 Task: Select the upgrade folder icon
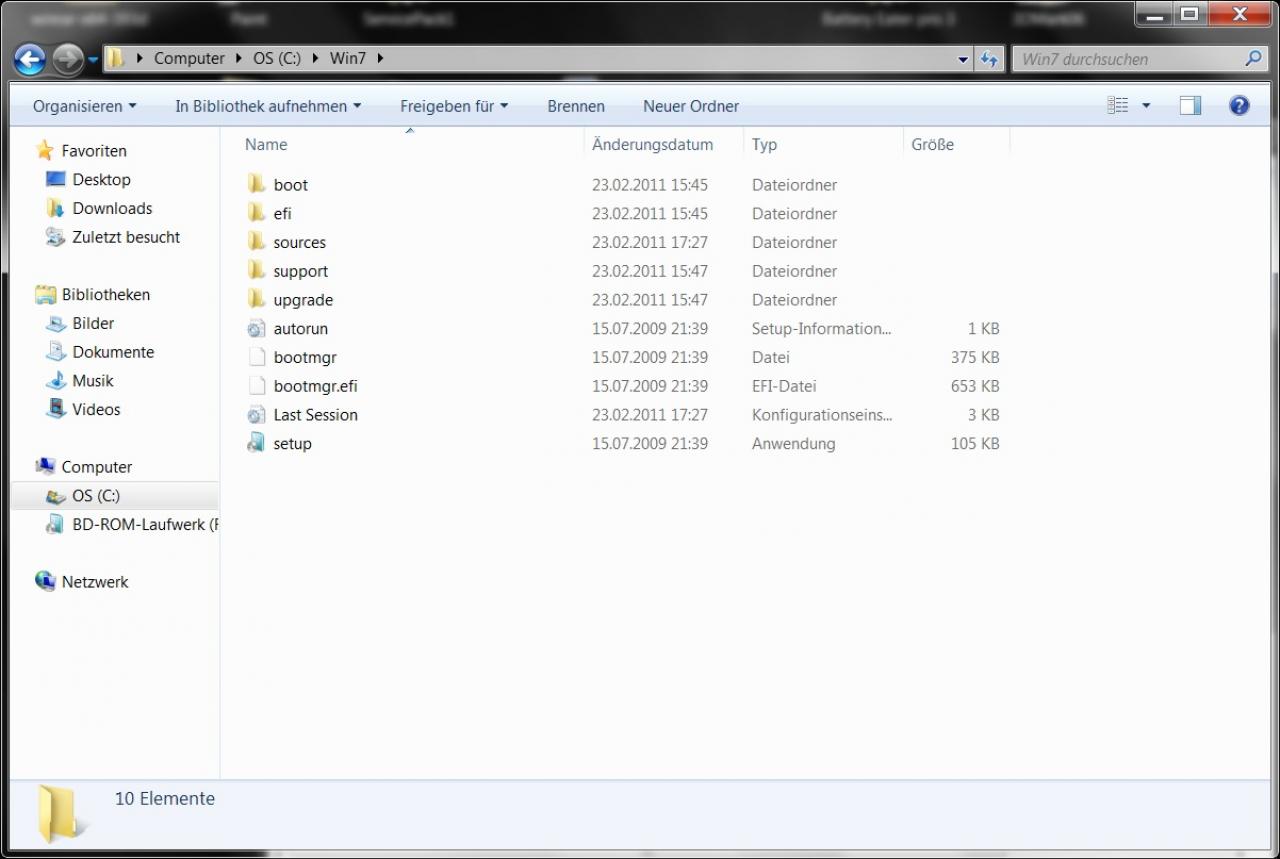257,299
